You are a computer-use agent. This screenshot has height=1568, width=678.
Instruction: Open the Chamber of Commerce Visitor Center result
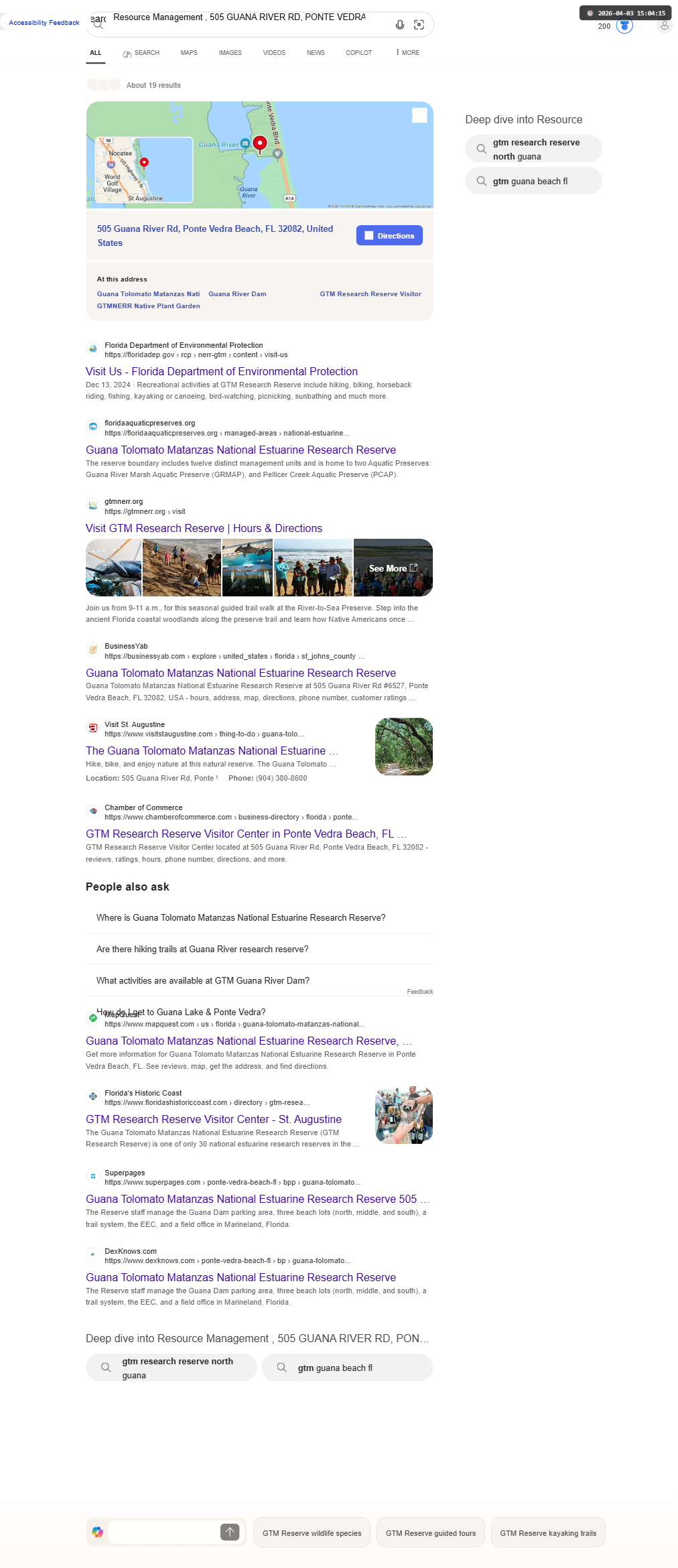click(x=246, y=834)
